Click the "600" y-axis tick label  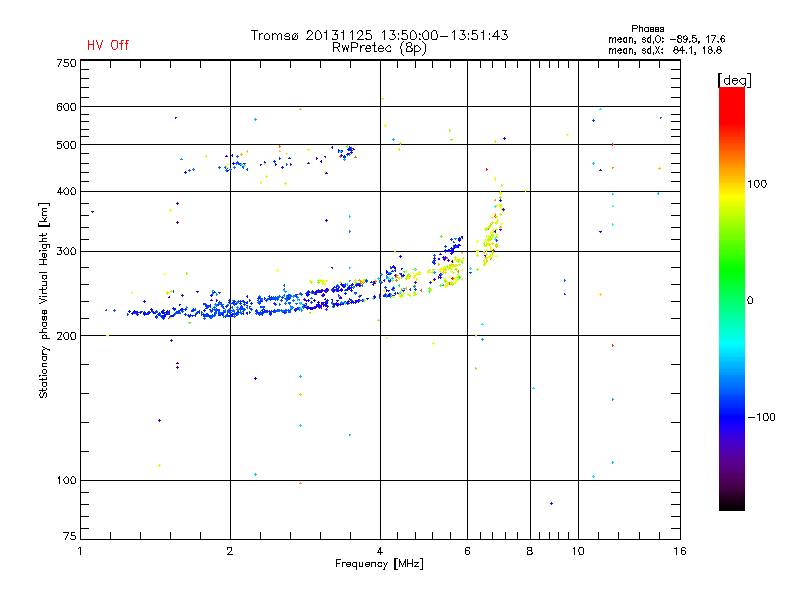coord(66,107)
